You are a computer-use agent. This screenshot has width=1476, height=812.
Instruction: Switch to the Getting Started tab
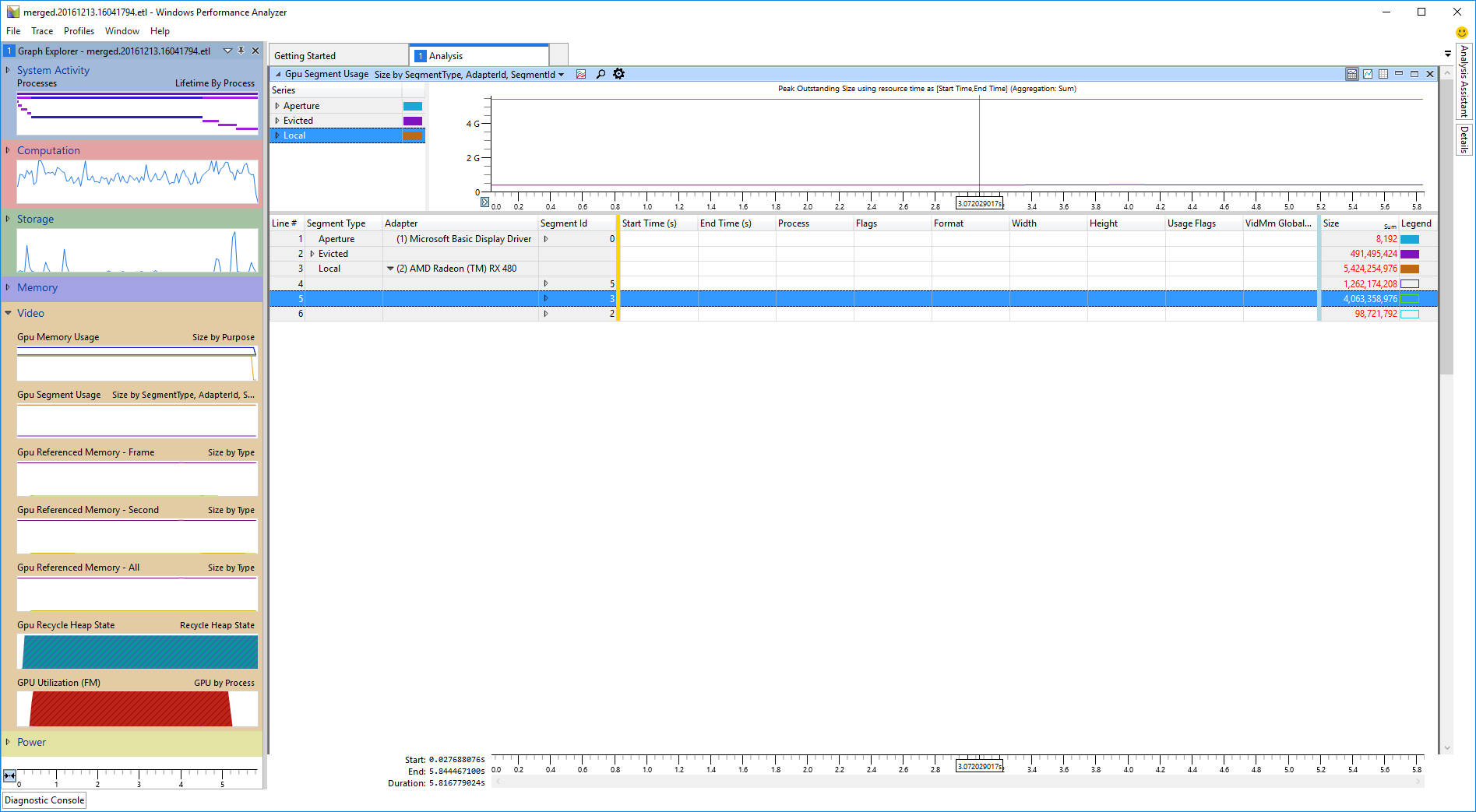coord(305,56)
